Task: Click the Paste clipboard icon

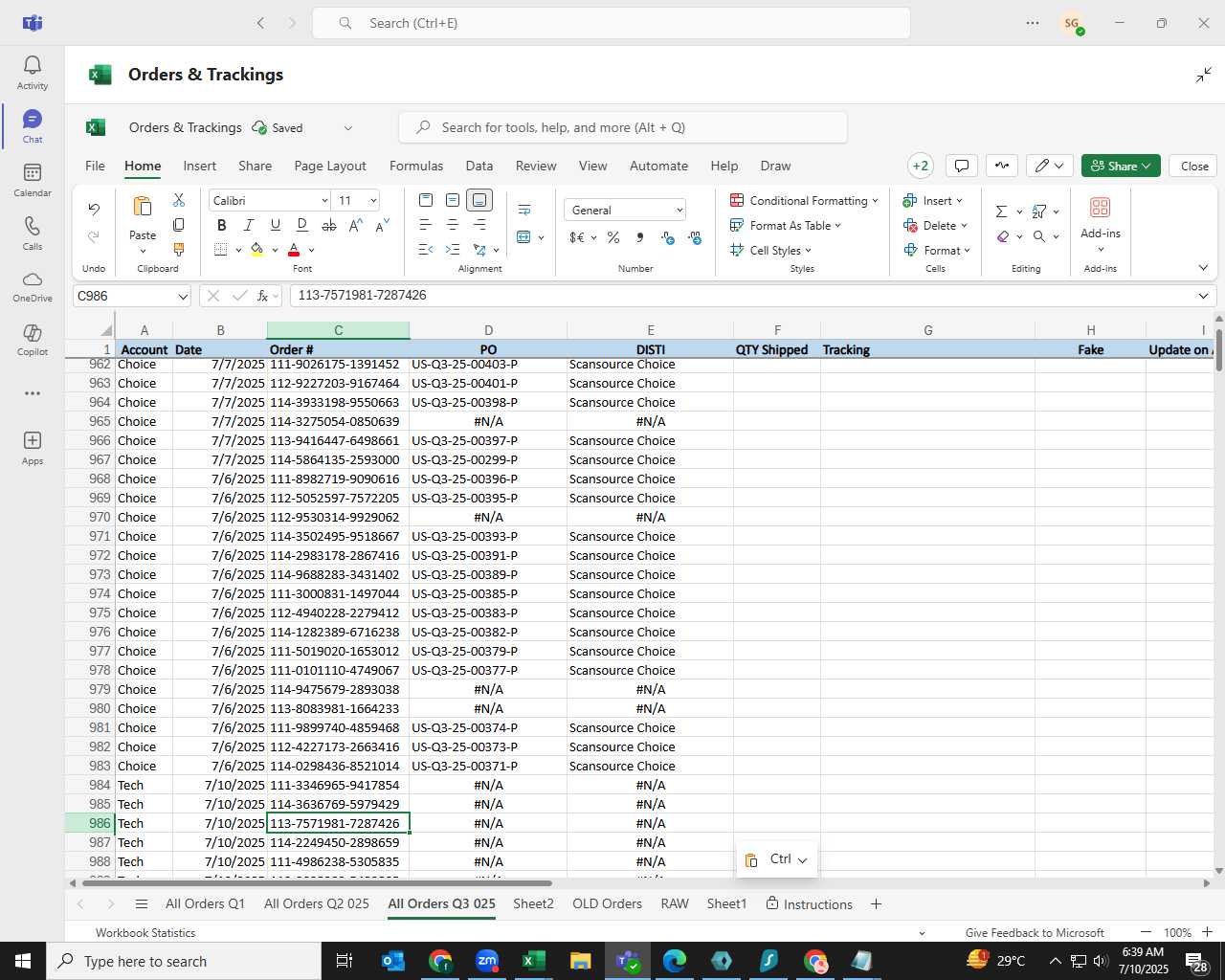Action: [x=143, y=207]
